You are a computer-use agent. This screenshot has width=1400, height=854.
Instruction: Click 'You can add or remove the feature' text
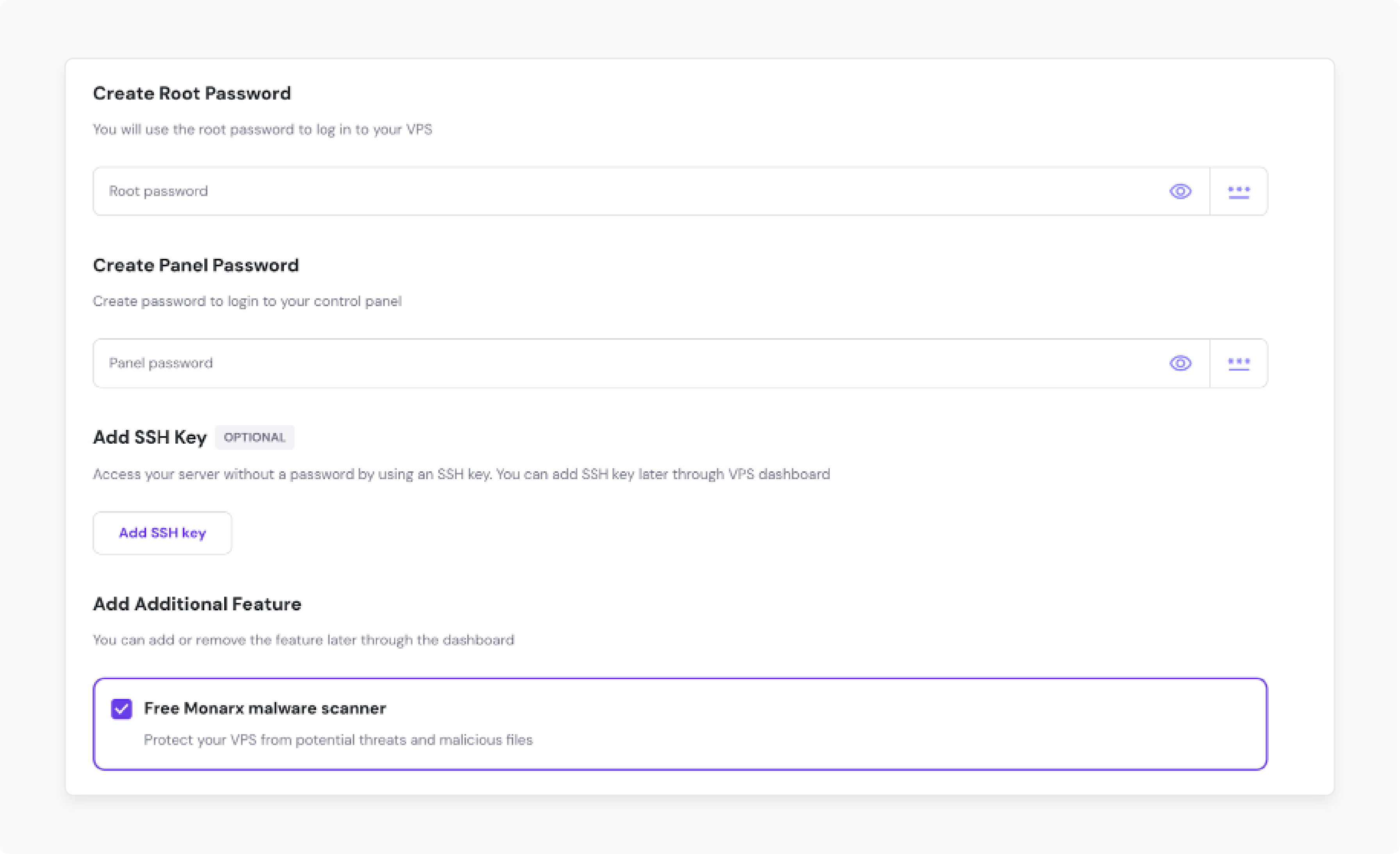coord(304,640)
